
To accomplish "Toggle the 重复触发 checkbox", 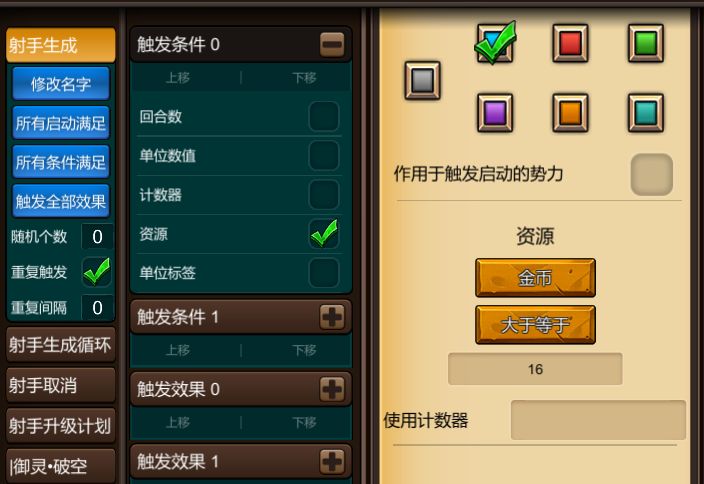I will pos(97,272).
